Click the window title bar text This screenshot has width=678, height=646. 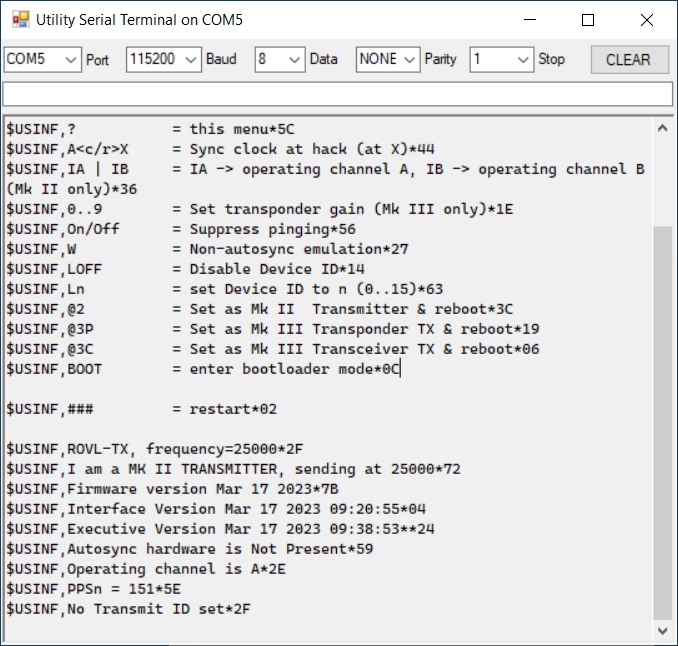[x=140, y=20]
